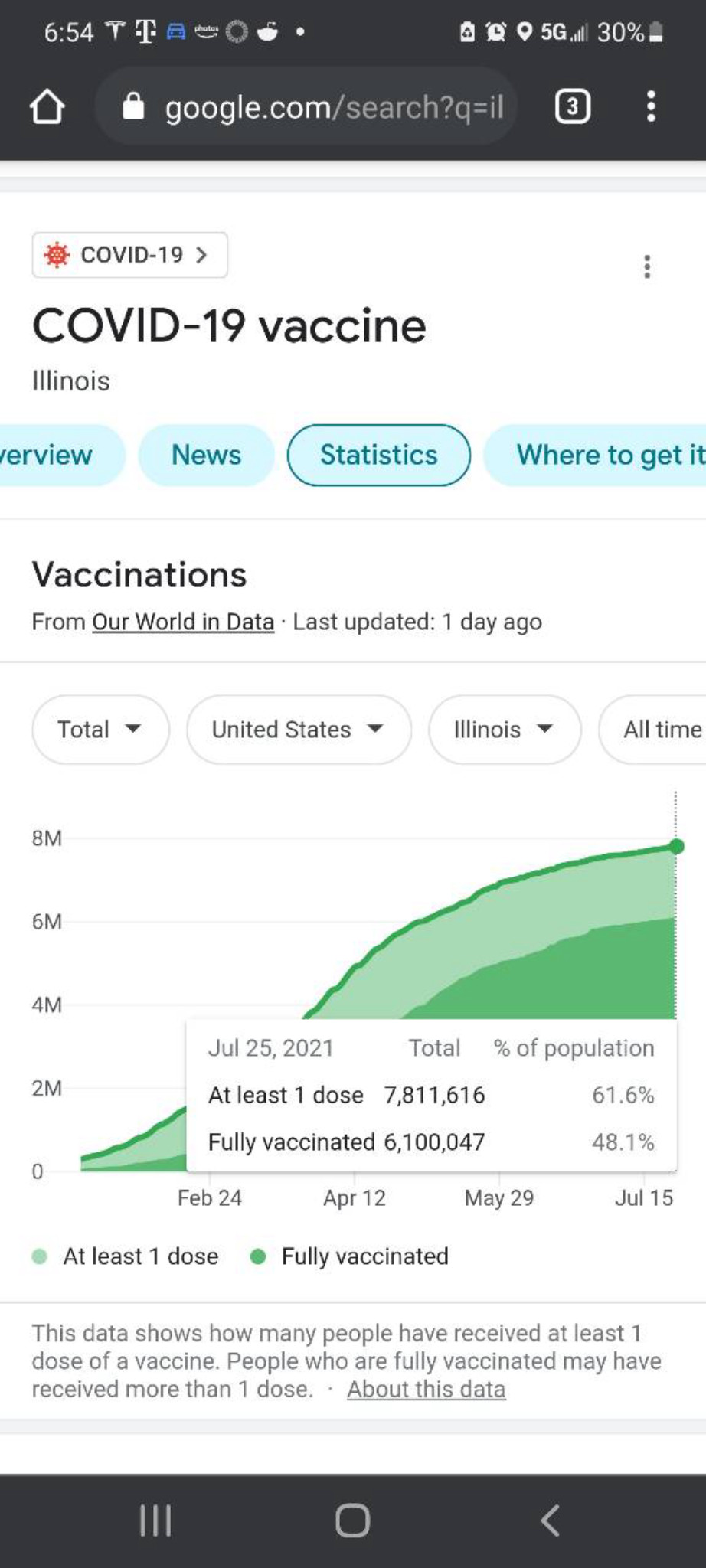
Task: Select the Where to get it tab
Action: pyautogui.click(x=595, y=455)
